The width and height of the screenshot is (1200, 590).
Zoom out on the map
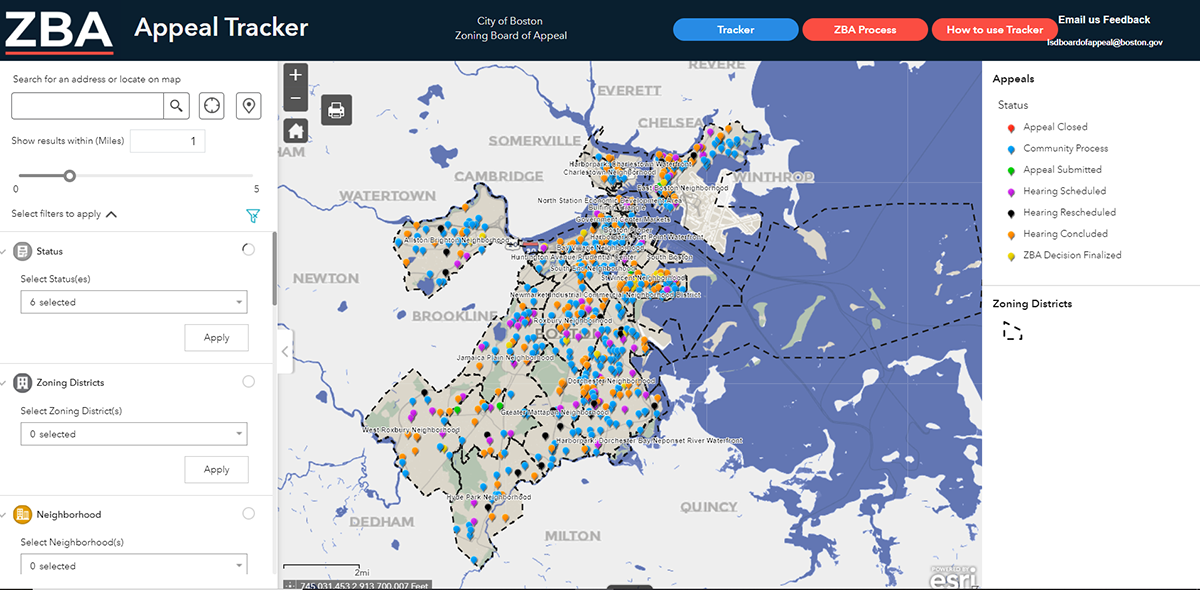click(x=295, y=99)
